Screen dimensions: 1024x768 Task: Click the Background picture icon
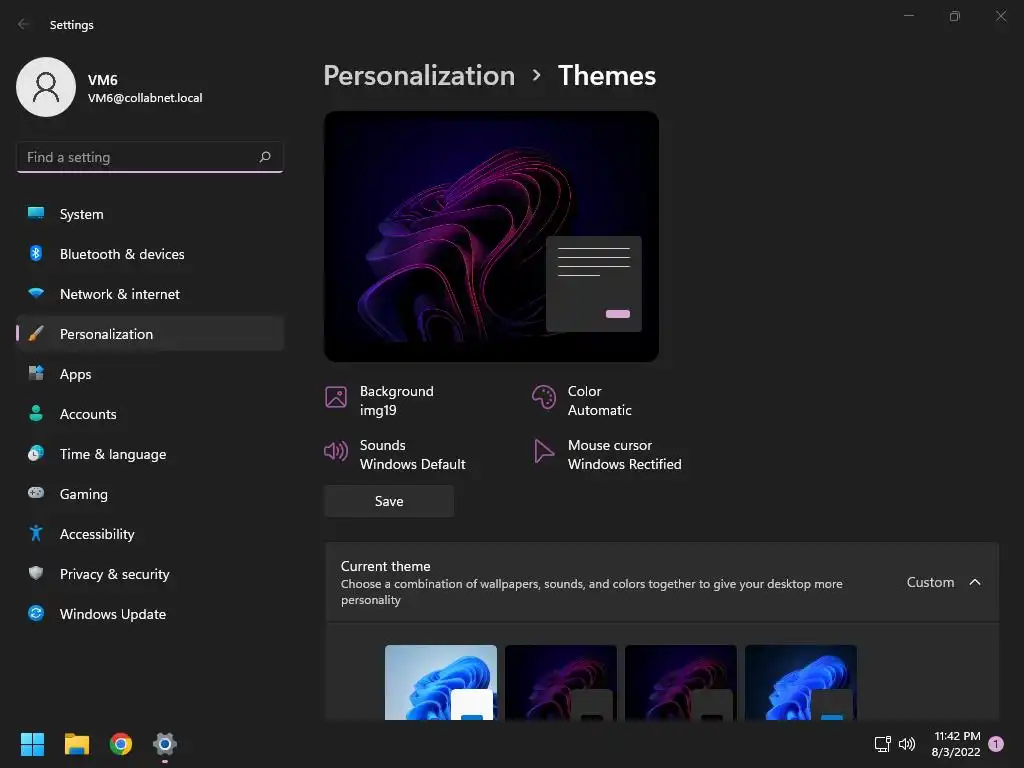(336, 396)
